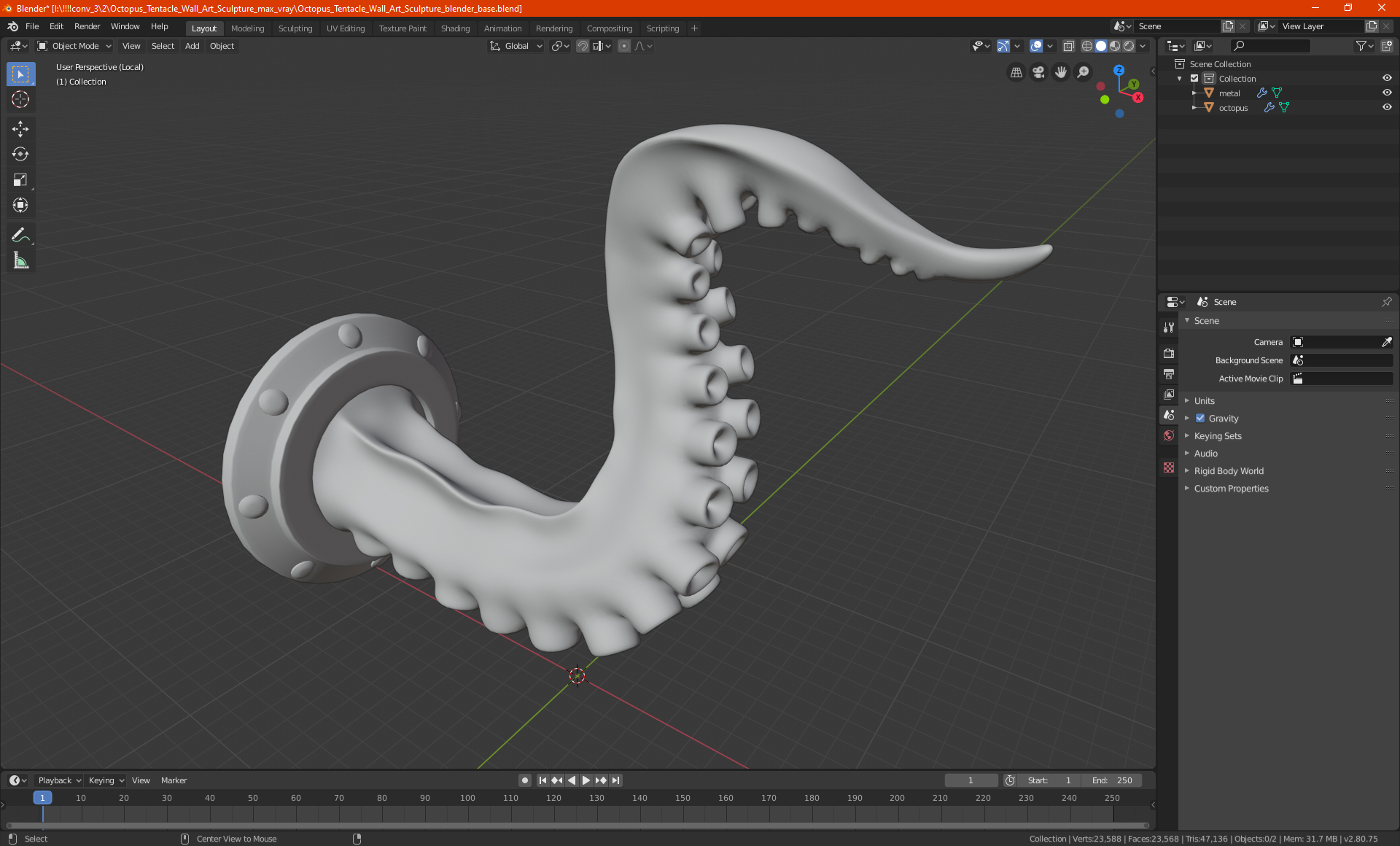Choose the Move tool

(x=20, y=129)
